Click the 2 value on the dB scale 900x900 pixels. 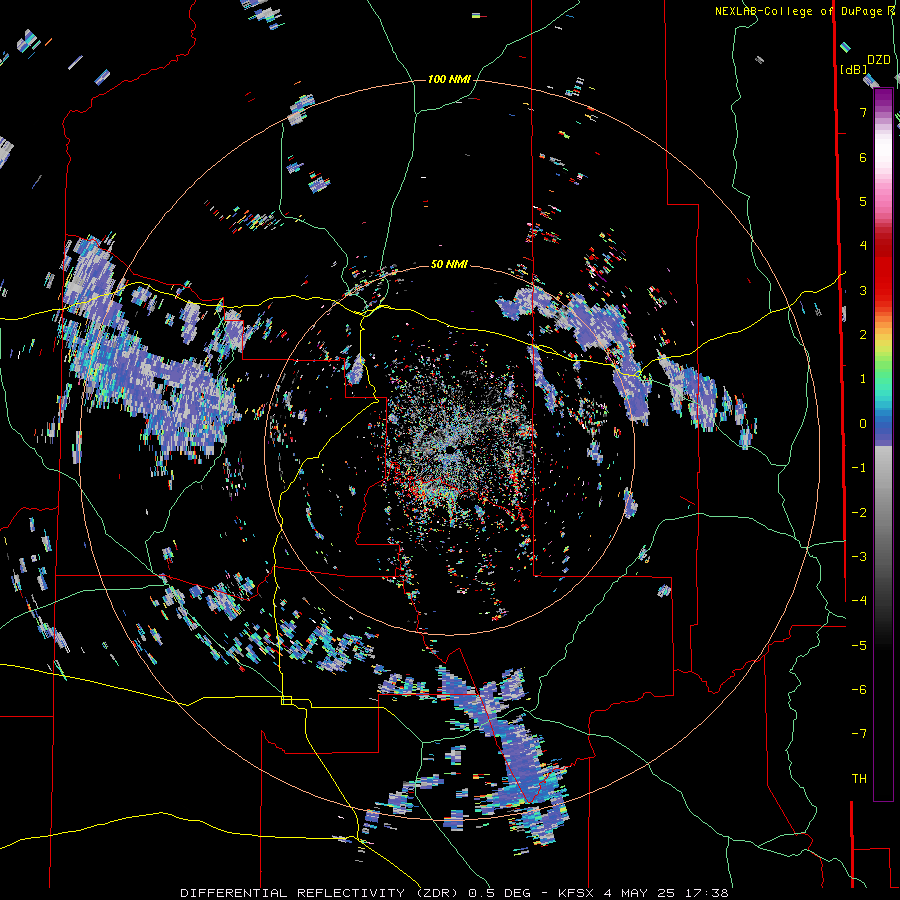coord(863,335)
